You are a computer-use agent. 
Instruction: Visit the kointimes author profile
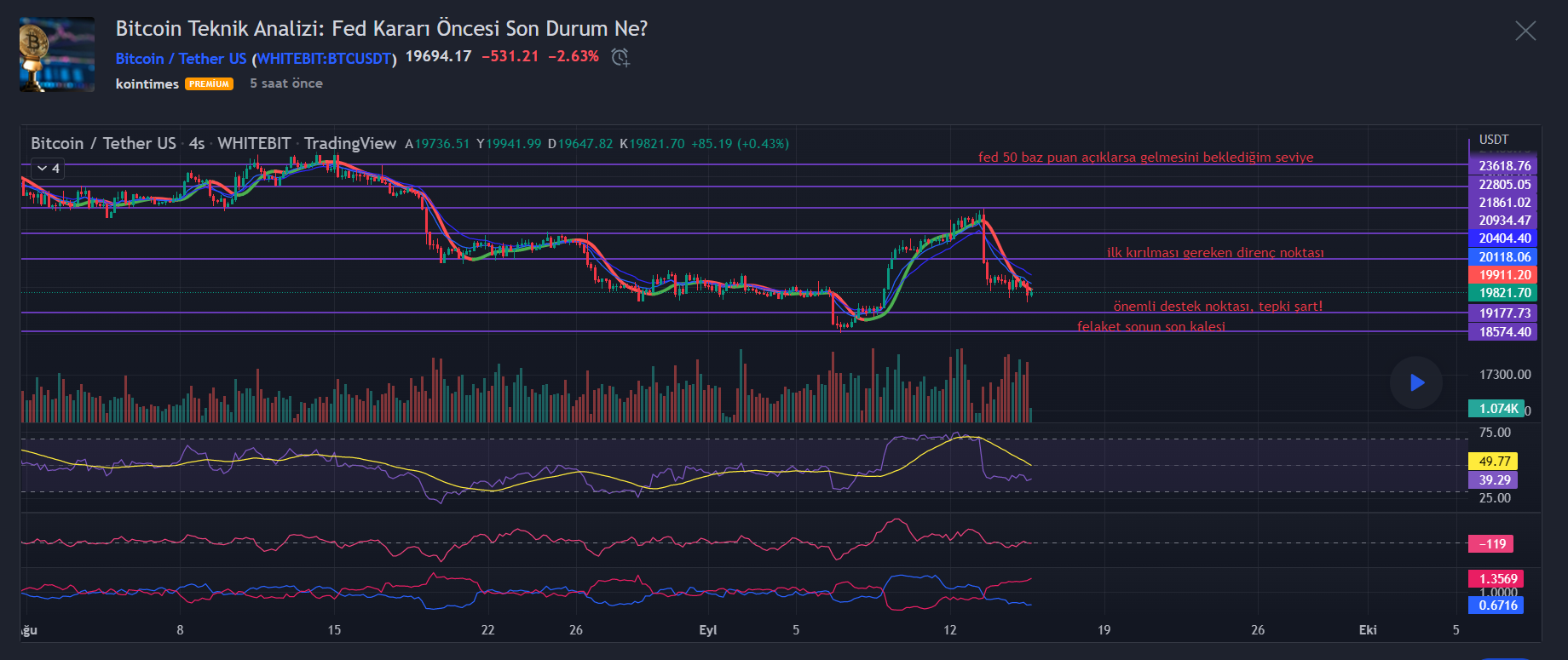click(x=147, y=83)
